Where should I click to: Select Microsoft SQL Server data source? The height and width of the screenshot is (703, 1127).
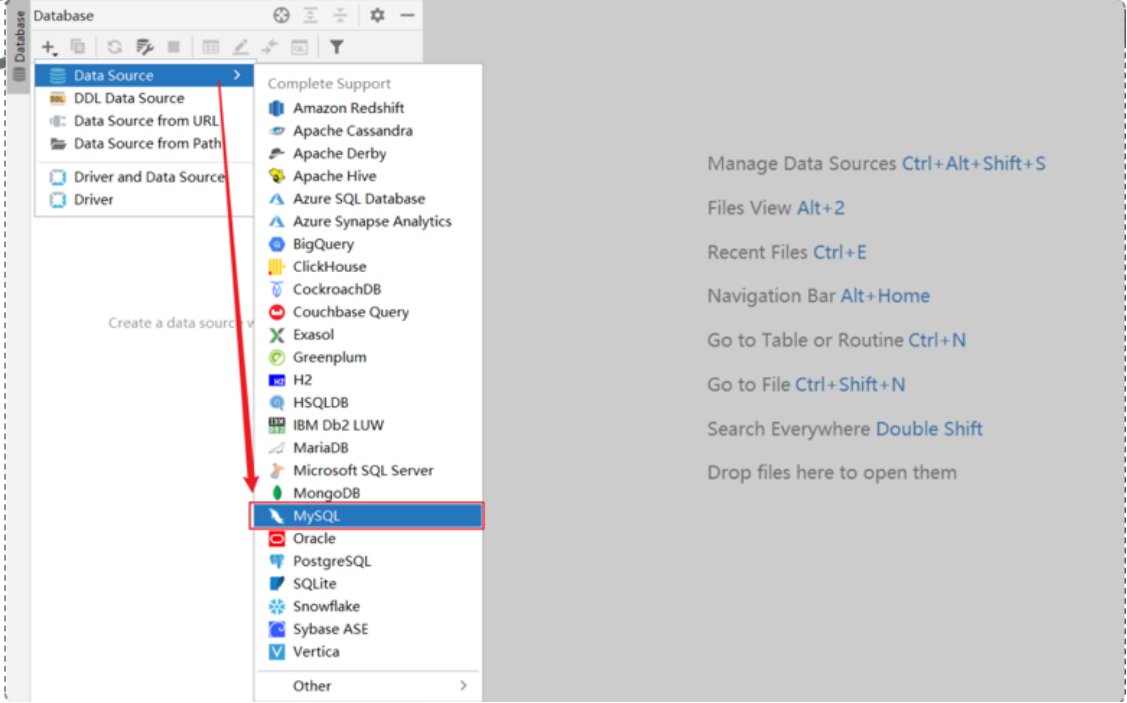pyautogui.click(x=368, y=471)
